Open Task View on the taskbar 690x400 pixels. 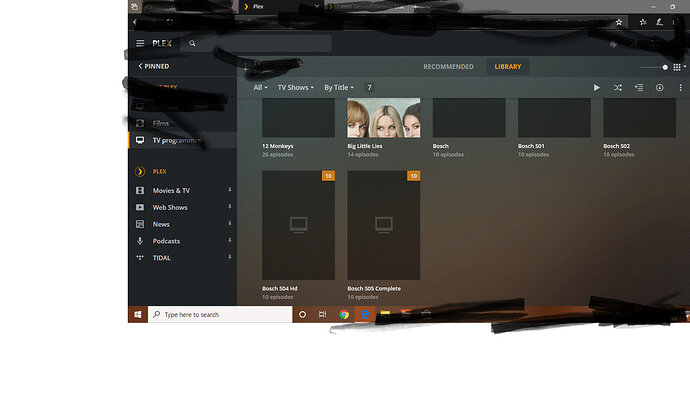click(x=323, y=314)
